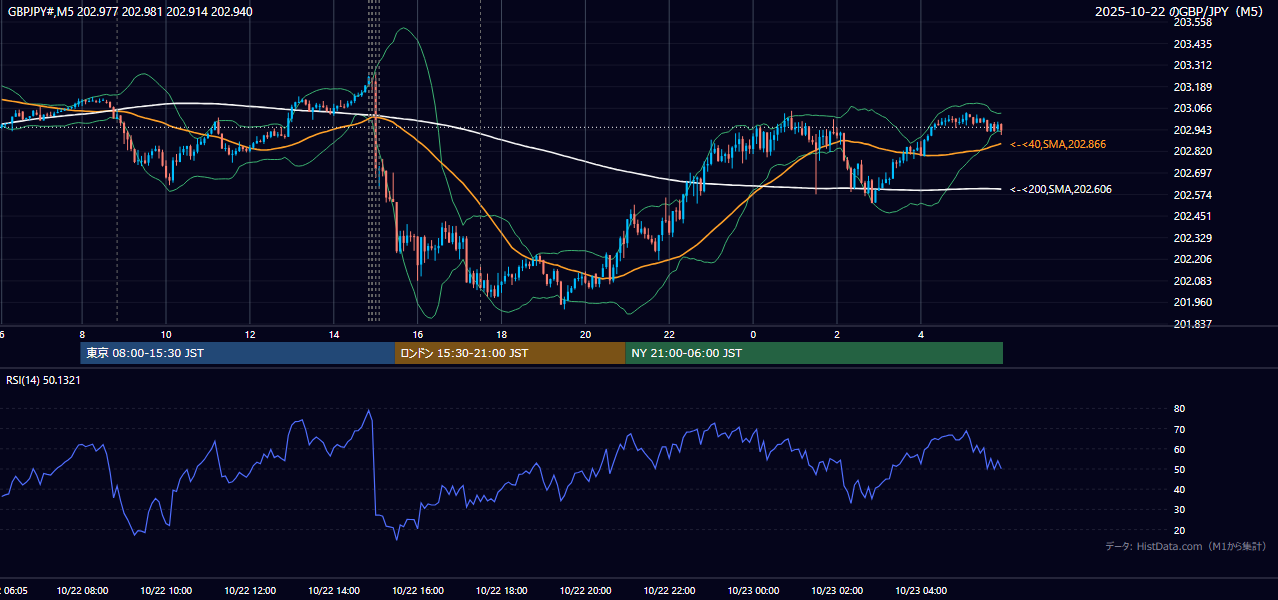Click hour label 18 under price chart
Viewport: 1278px width, 600px height.
[502, 334]
